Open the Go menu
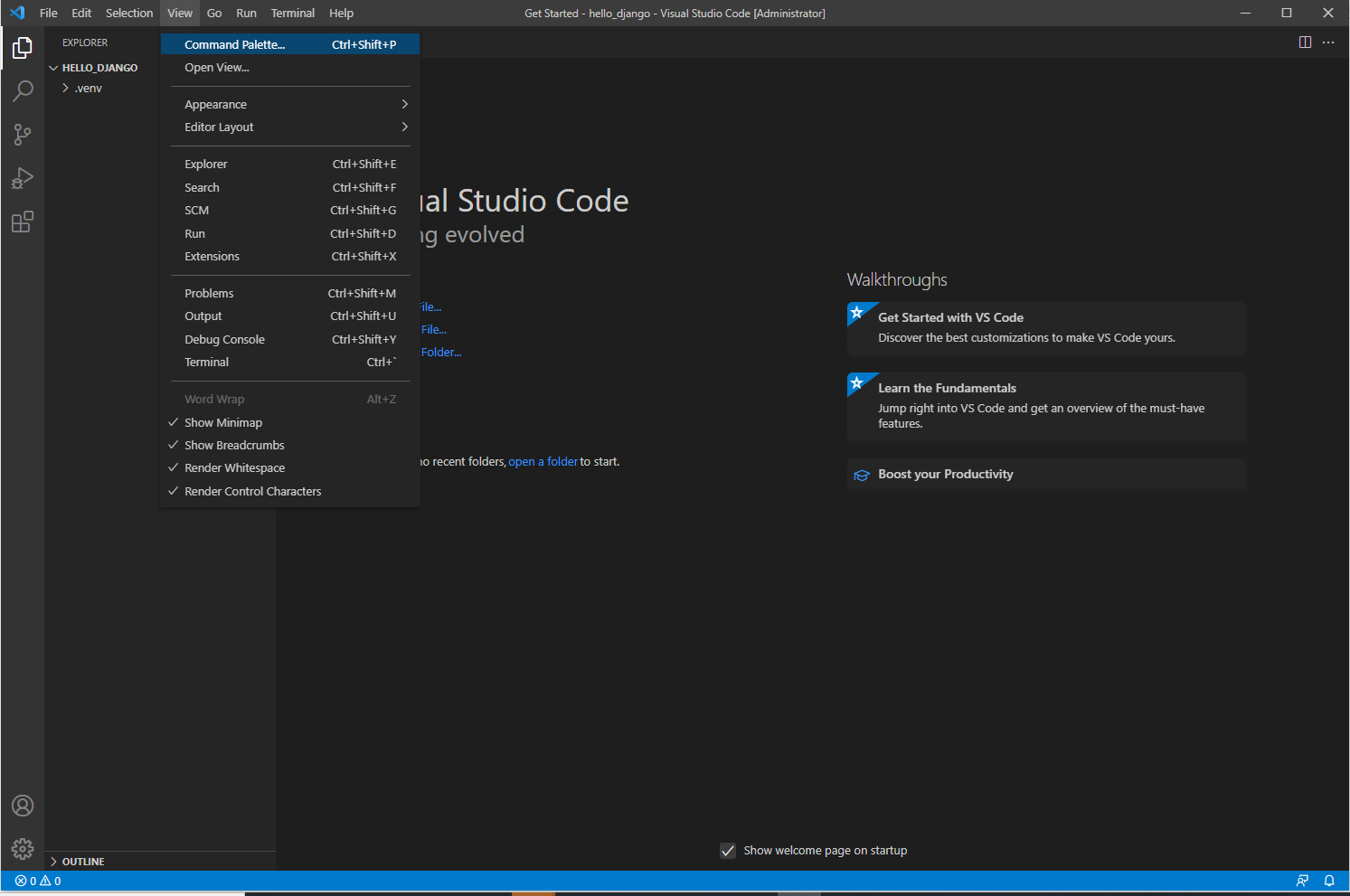 (214, 13)
